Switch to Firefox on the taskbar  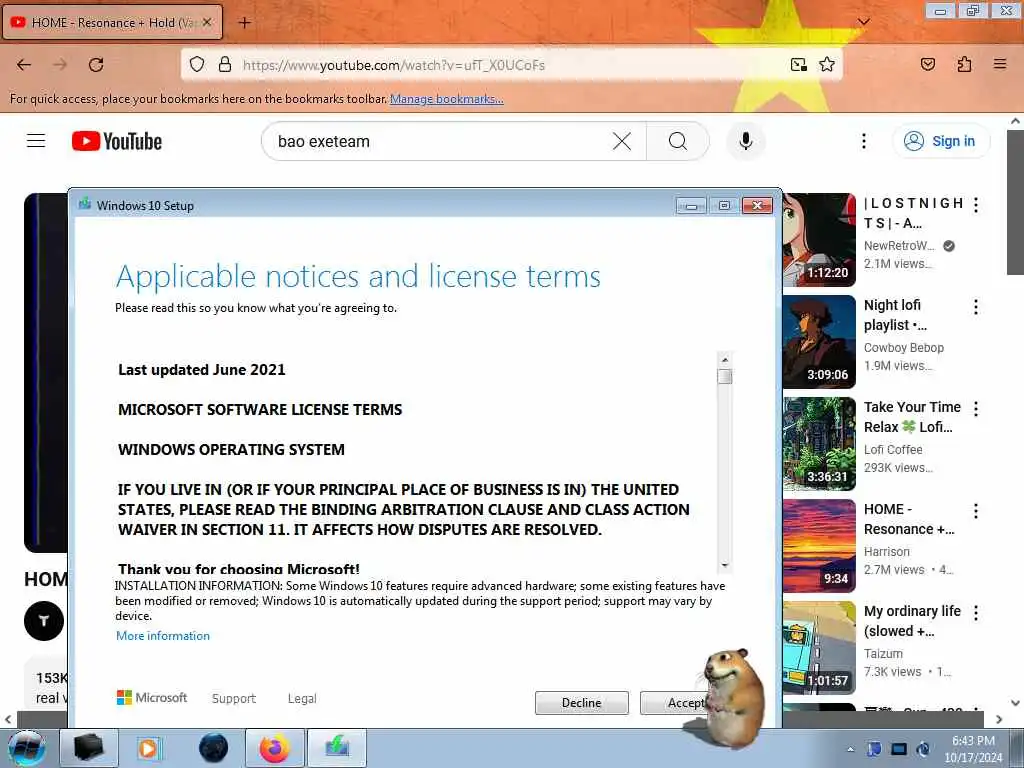(275, 748)
